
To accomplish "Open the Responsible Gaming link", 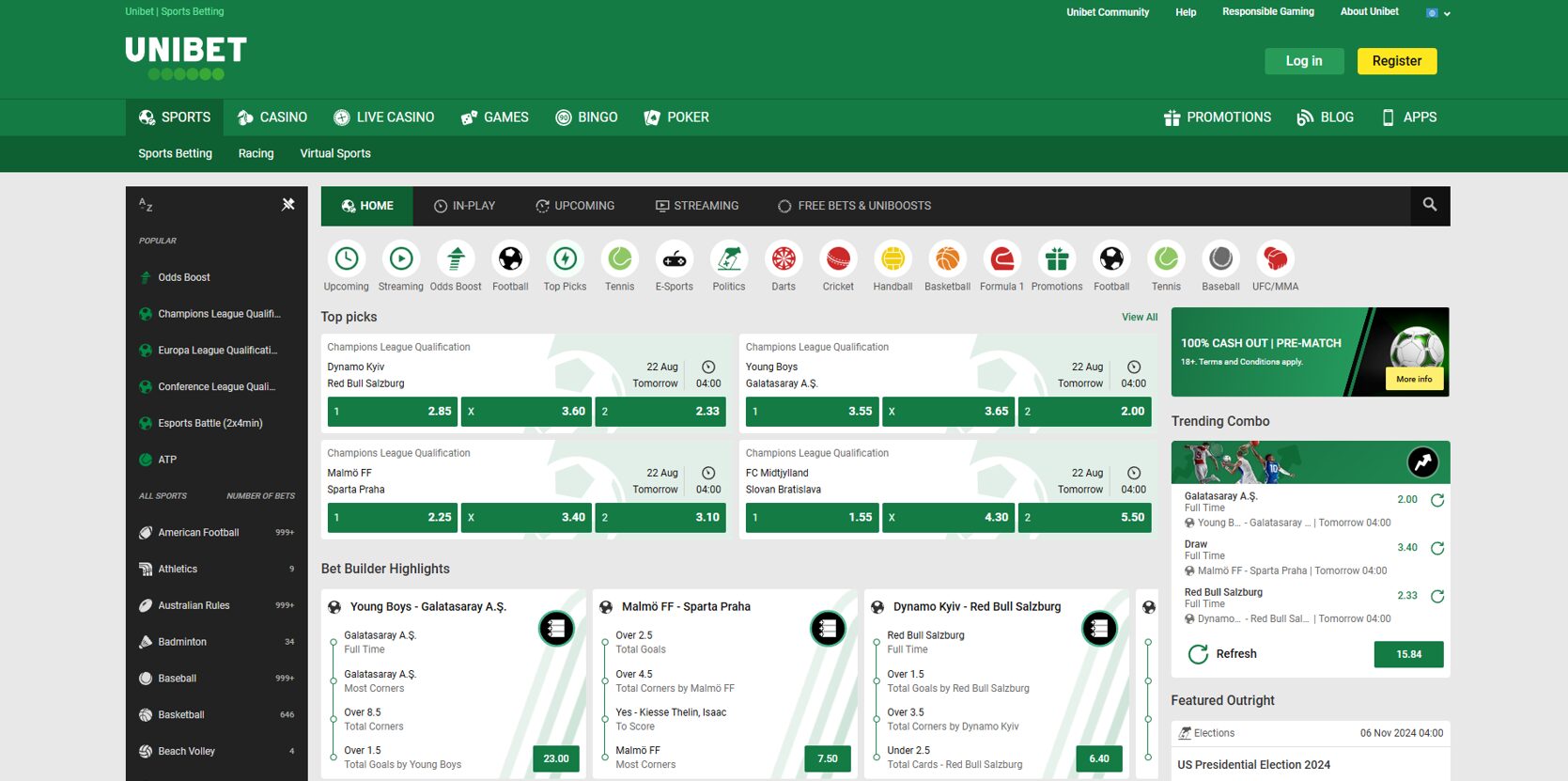I will coord(1268,11).
